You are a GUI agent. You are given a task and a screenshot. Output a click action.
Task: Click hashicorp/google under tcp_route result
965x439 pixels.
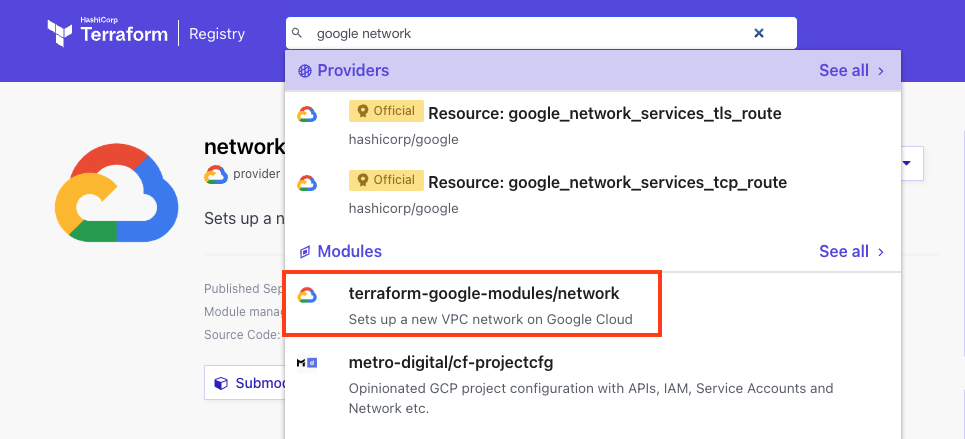403,209
